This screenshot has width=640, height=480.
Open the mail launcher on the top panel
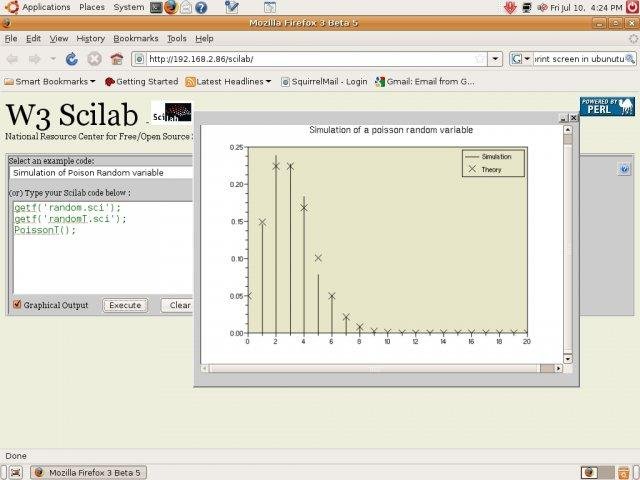pos(186,7)
